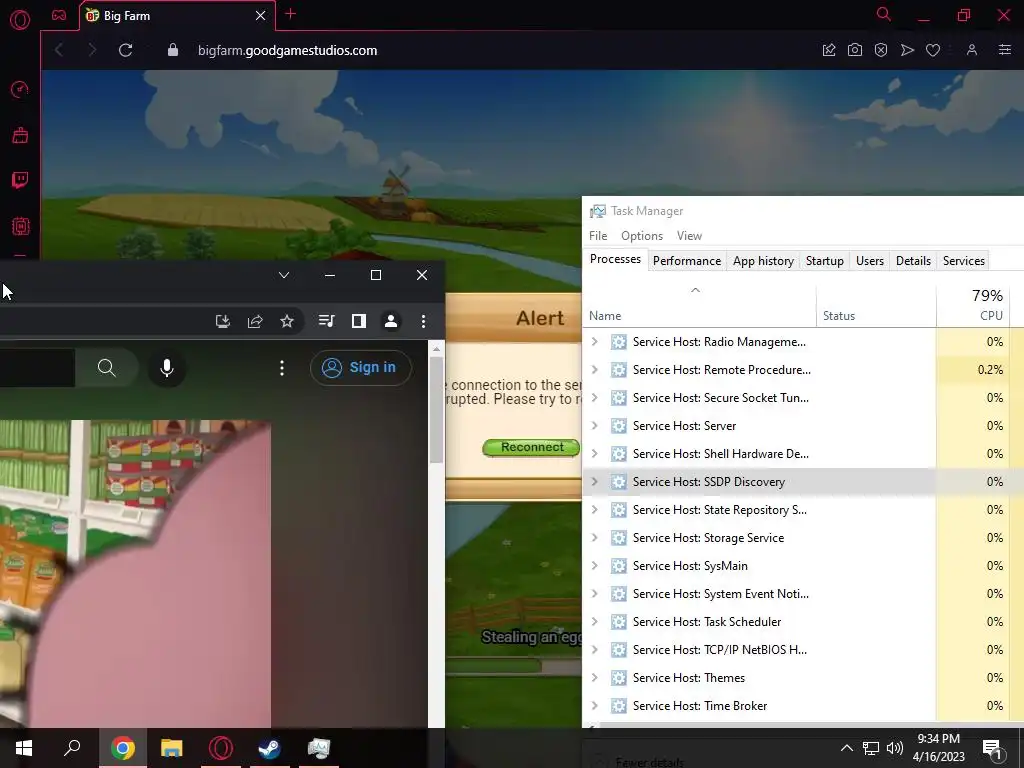The height and width of the screenshot is (768, 1024).
Task: Open Task Manager Options menu
Action: click(642, 236)
